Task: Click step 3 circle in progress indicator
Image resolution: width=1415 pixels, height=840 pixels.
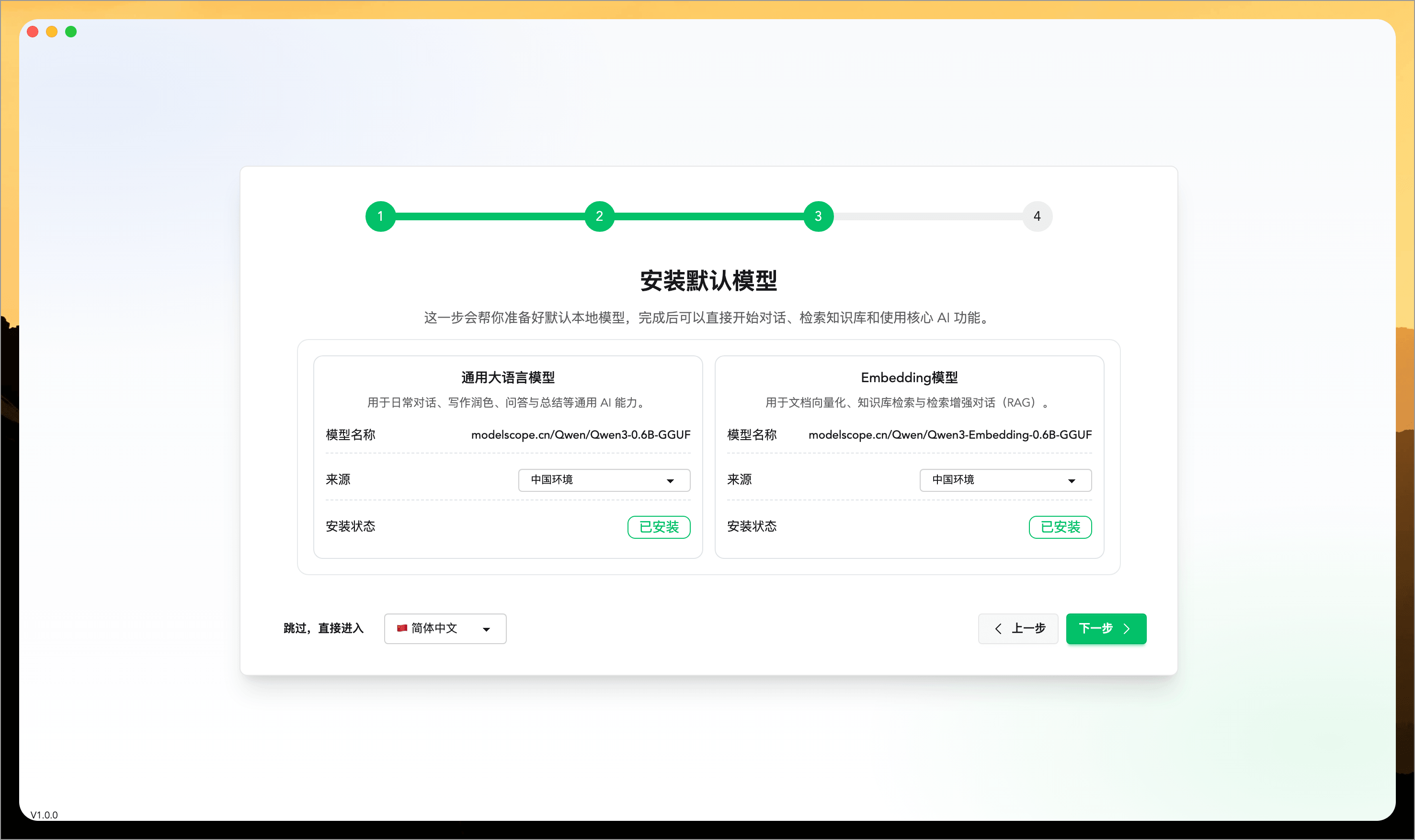Action: 818,216
